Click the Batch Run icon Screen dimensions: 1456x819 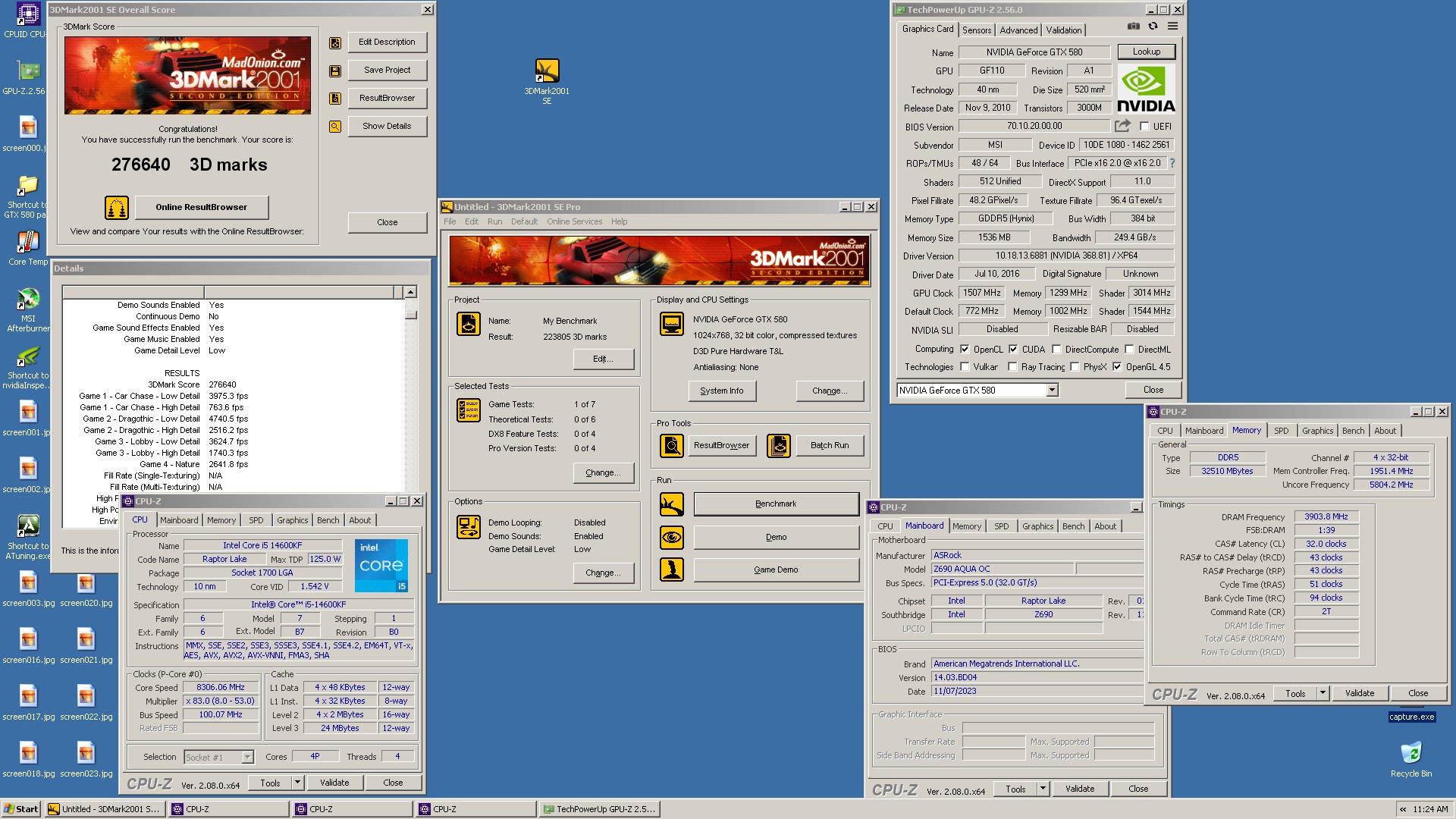tap(778, 445)
